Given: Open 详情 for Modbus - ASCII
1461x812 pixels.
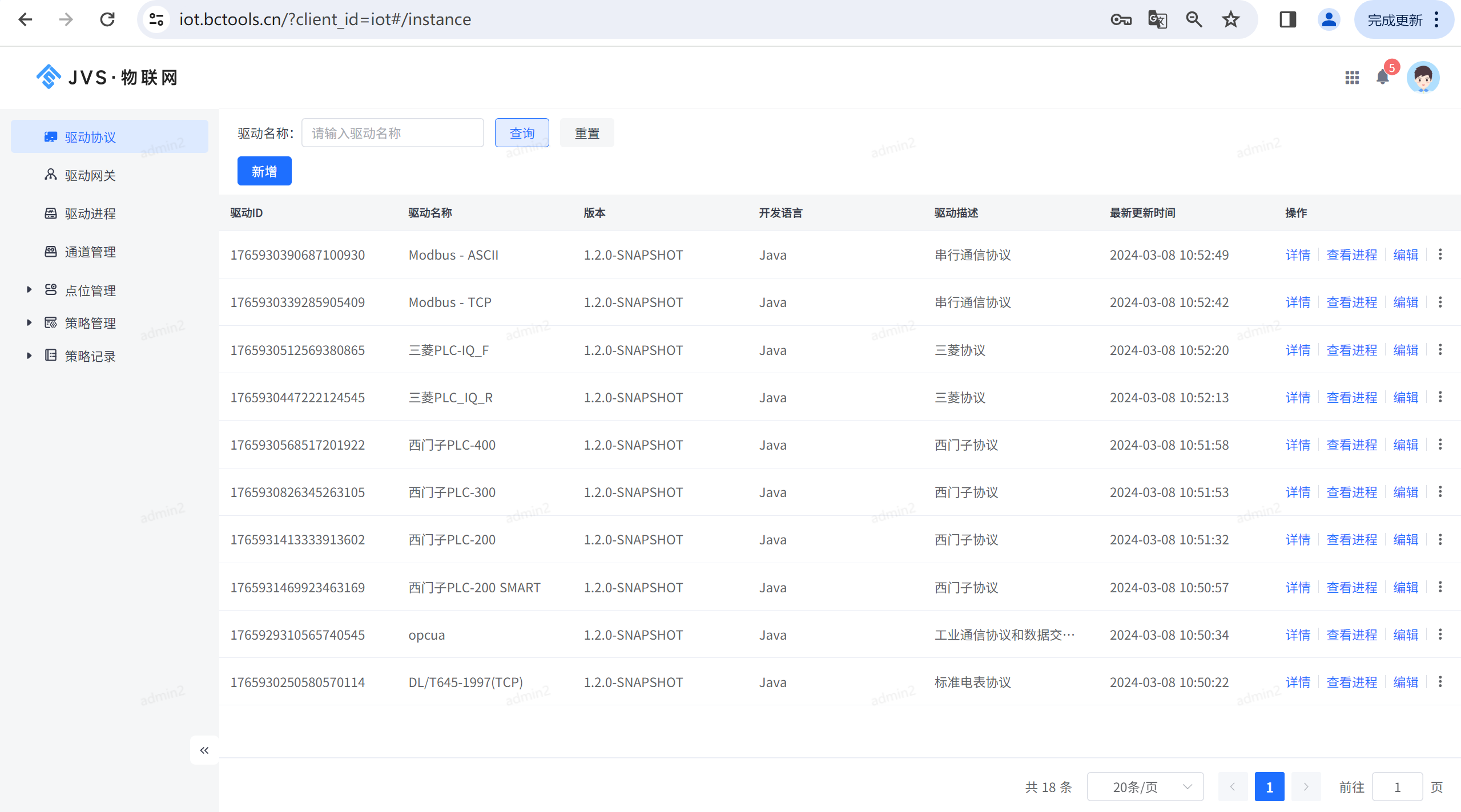Looking at the screenshot, I should [x=1298, y=255].
